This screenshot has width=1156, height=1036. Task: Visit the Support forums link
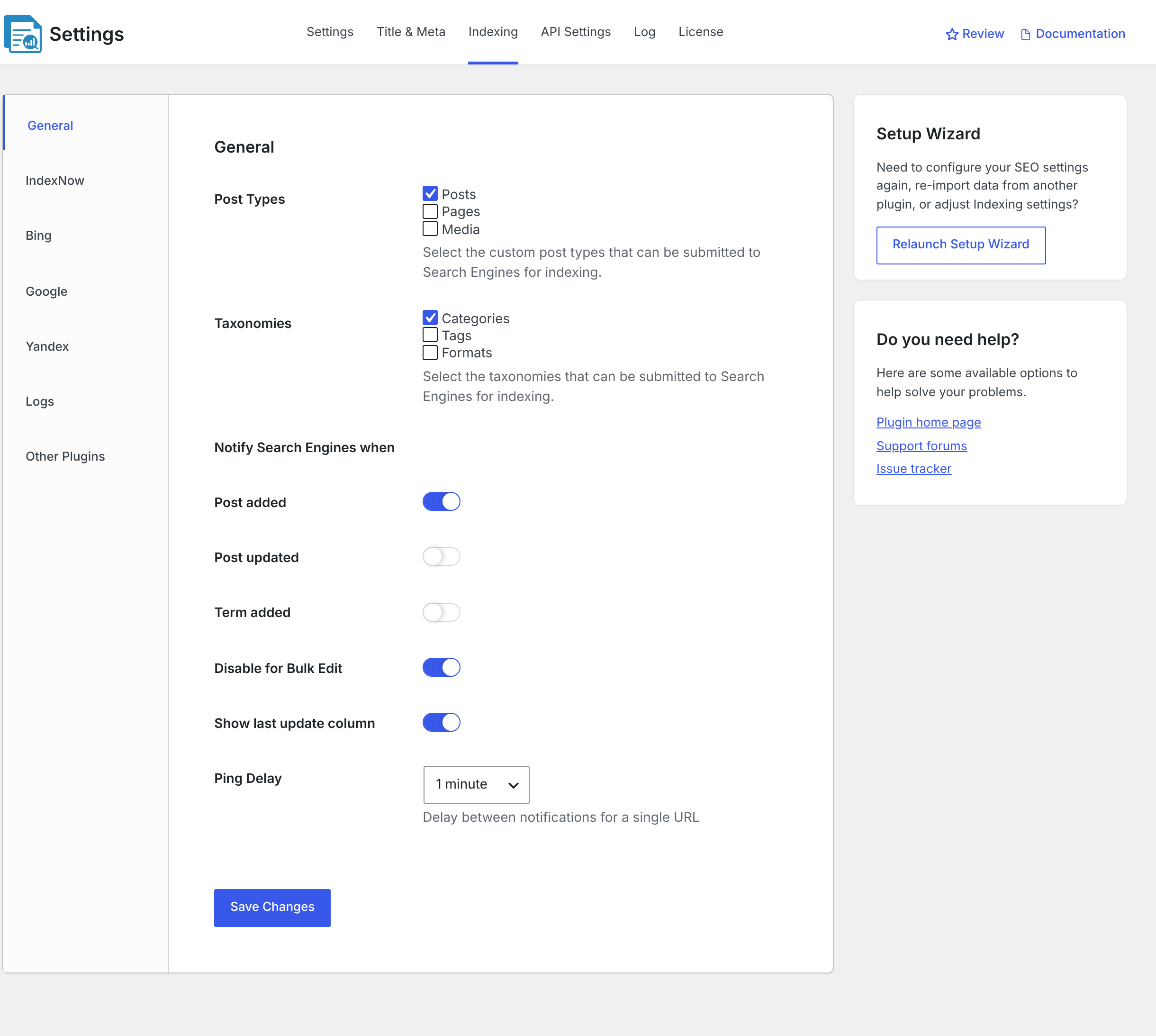(921, 445)
